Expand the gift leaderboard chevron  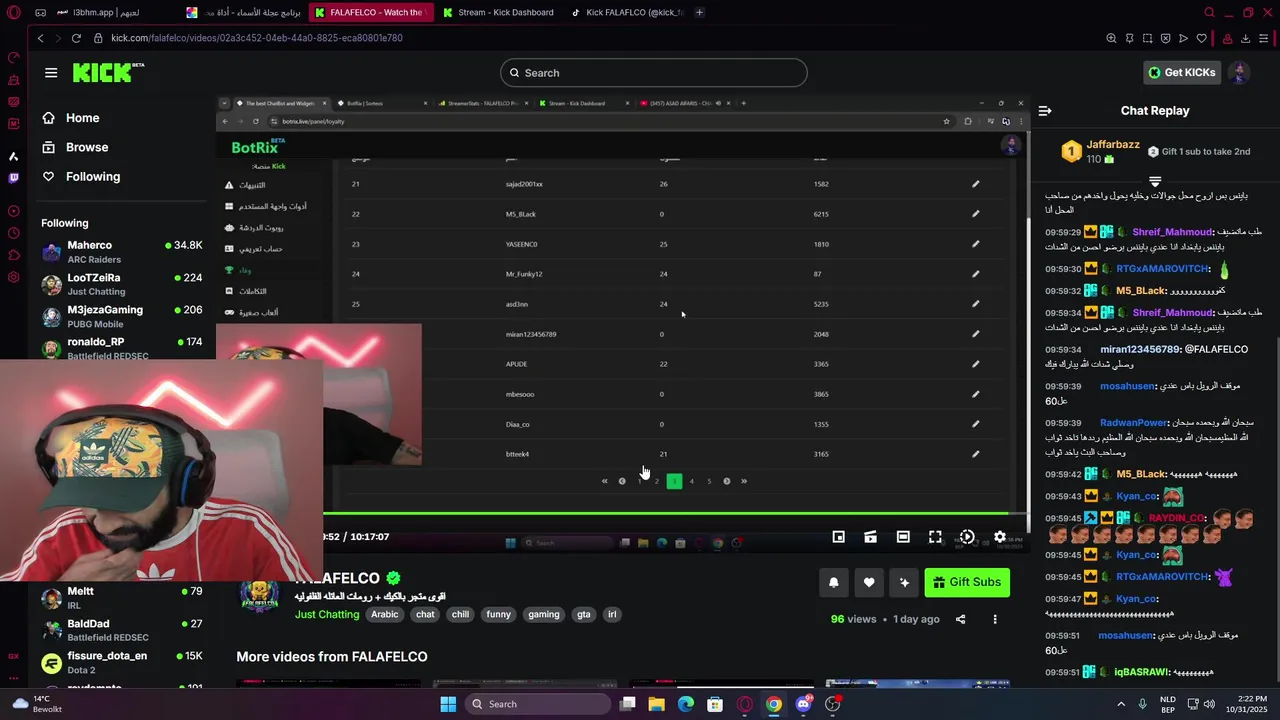coord(1155,182)
